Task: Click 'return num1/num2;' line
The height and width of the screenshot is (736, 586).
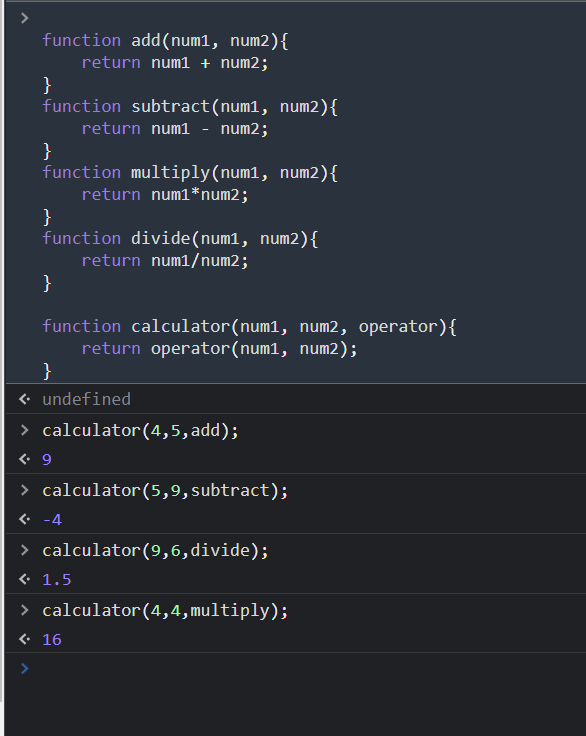Action: tap(165, 261)
